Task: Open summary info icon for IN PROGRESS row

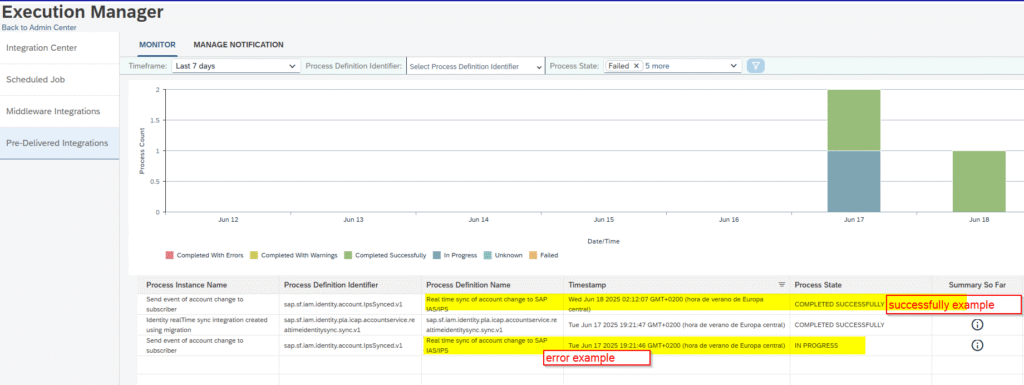Action: (x=977, y=345)
